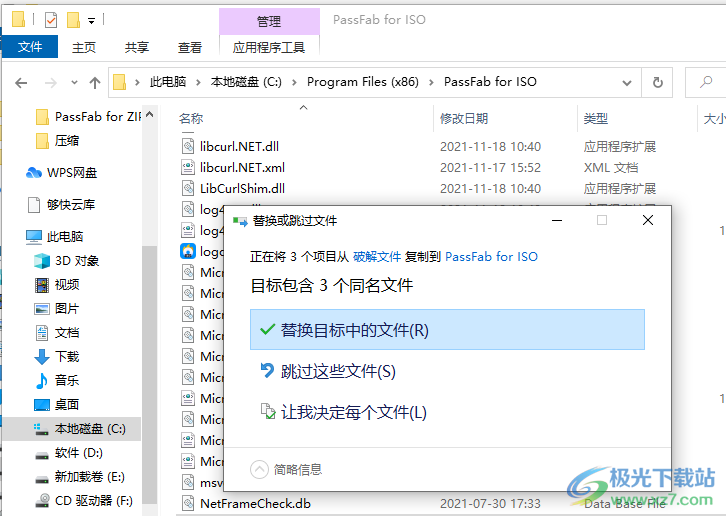
Task: Choose 替换目标中的文件(R) option
Action: tap(447, 330)
